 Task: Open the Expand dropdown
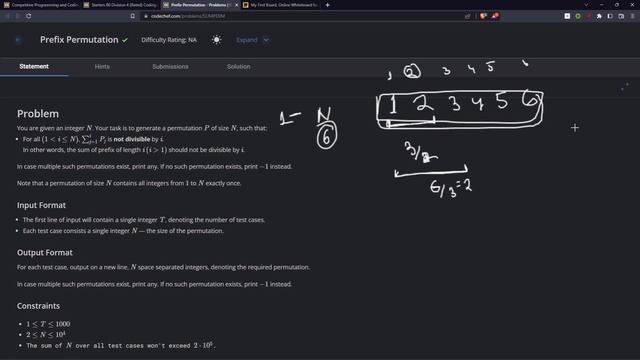click(252, 40)
